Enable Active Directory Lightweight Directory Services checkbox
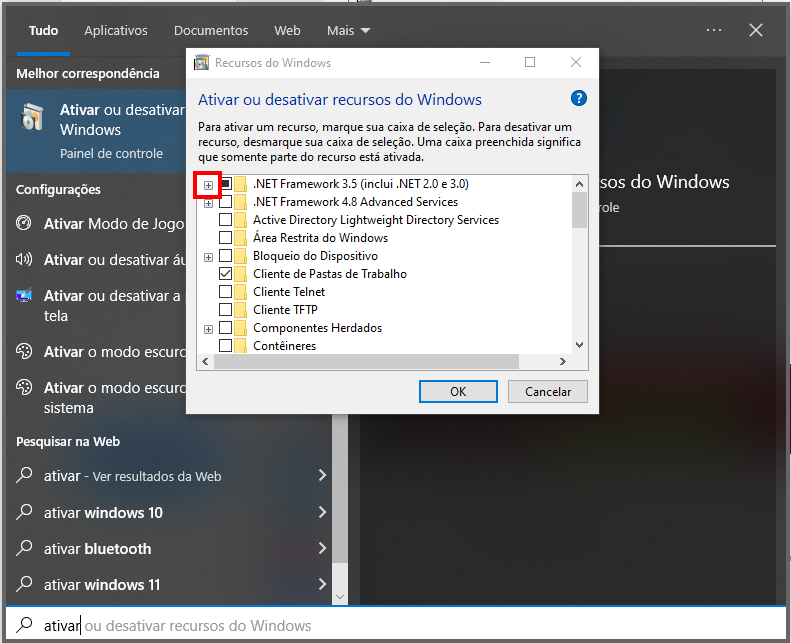This screenshot has width=791, height=643. (225, 220)
